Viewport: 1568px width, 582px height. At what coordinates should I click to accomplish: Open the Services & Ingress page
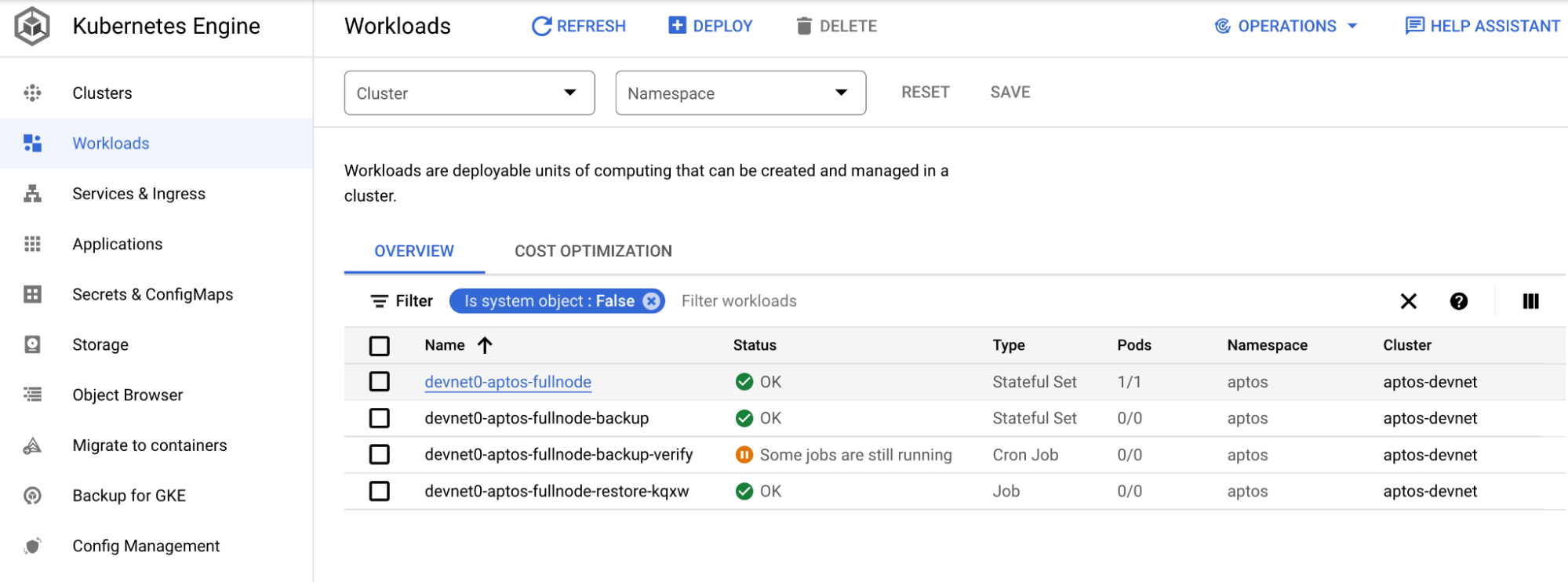pos(139,194)
